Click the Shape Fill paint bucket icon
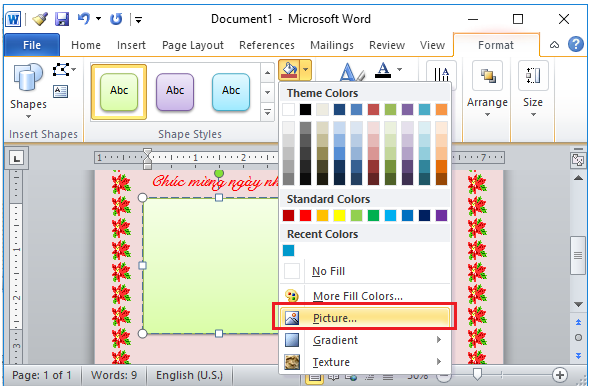The image size is (595, 390). pos(289,70)
